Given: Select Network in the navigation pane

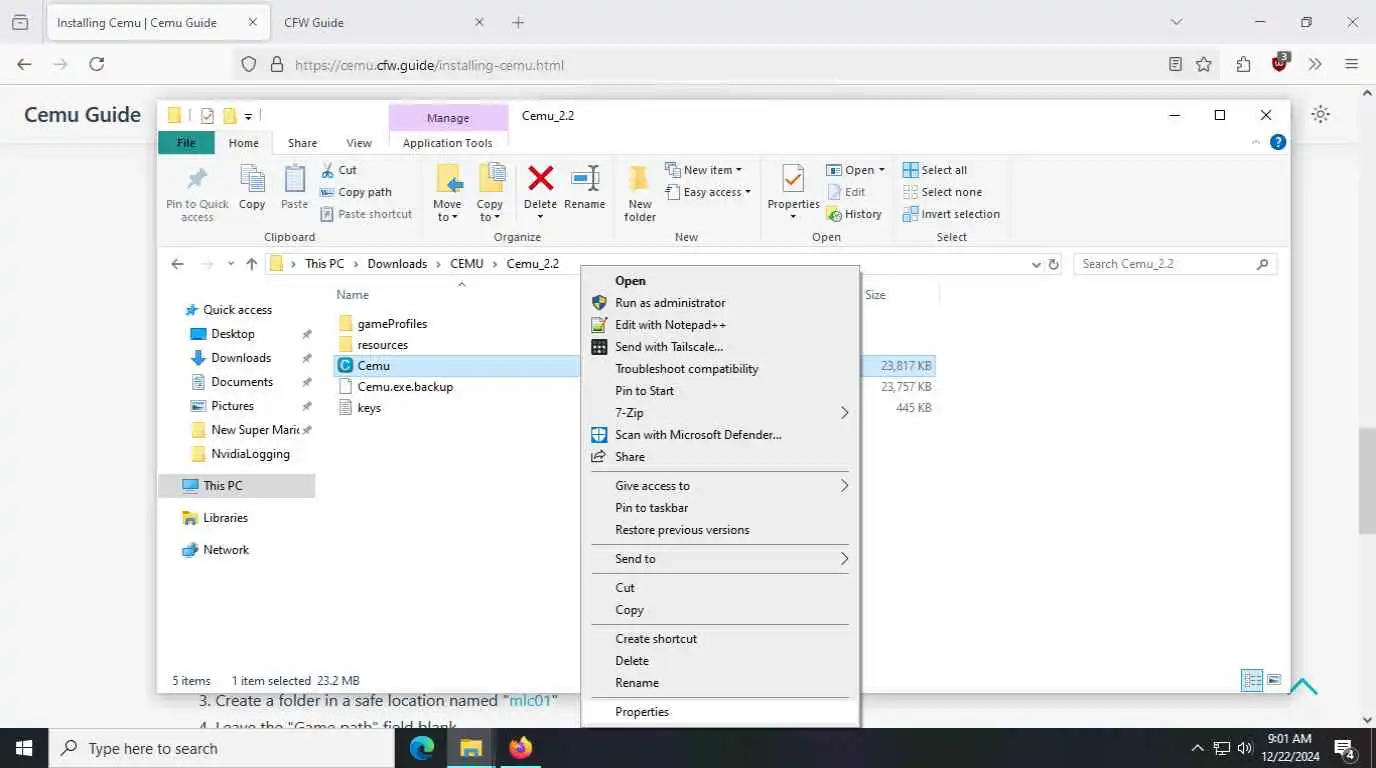Looking at the screenshot, I should tap(226, 550).
